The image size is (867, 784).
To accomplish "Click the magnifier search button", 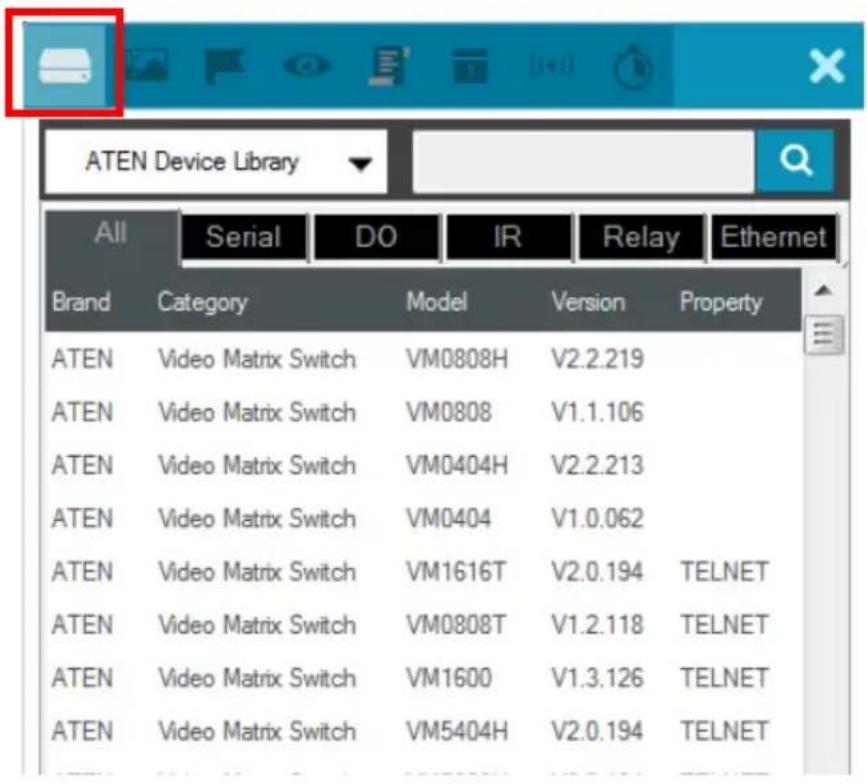I will point(795,161).
